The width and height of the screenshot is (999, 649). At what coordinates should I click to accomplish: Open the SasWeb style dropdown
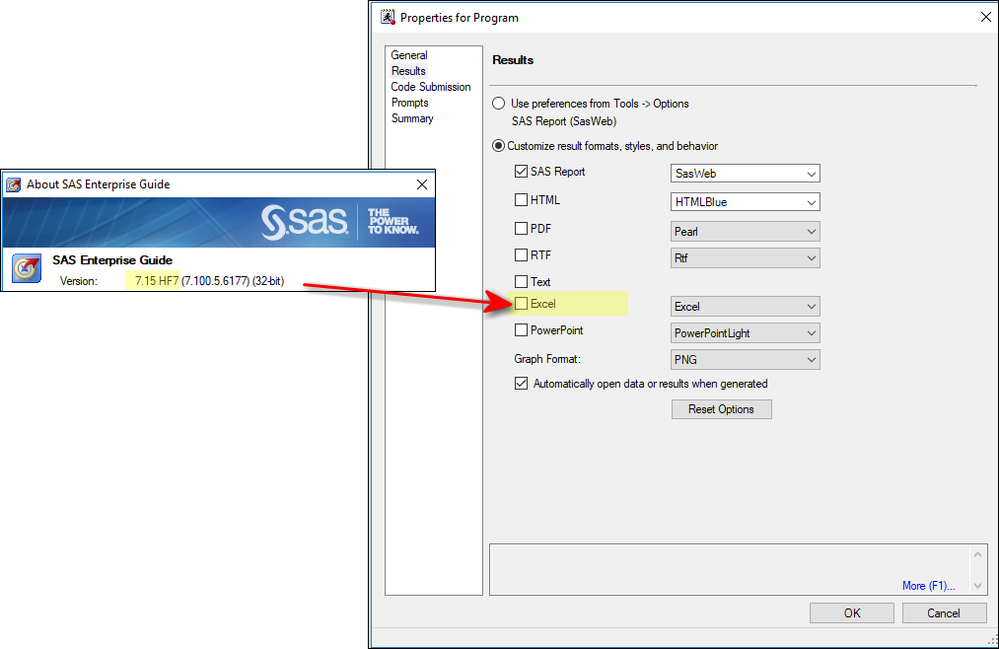(x=745, y=173)
